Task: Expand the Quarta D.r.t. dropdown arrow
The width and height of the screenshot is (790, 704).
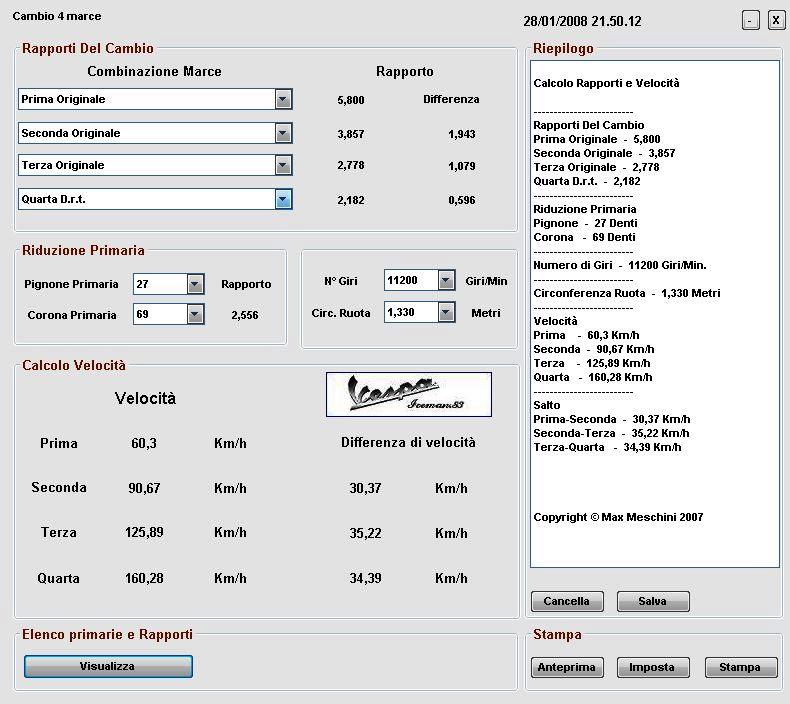Action: 283,200
